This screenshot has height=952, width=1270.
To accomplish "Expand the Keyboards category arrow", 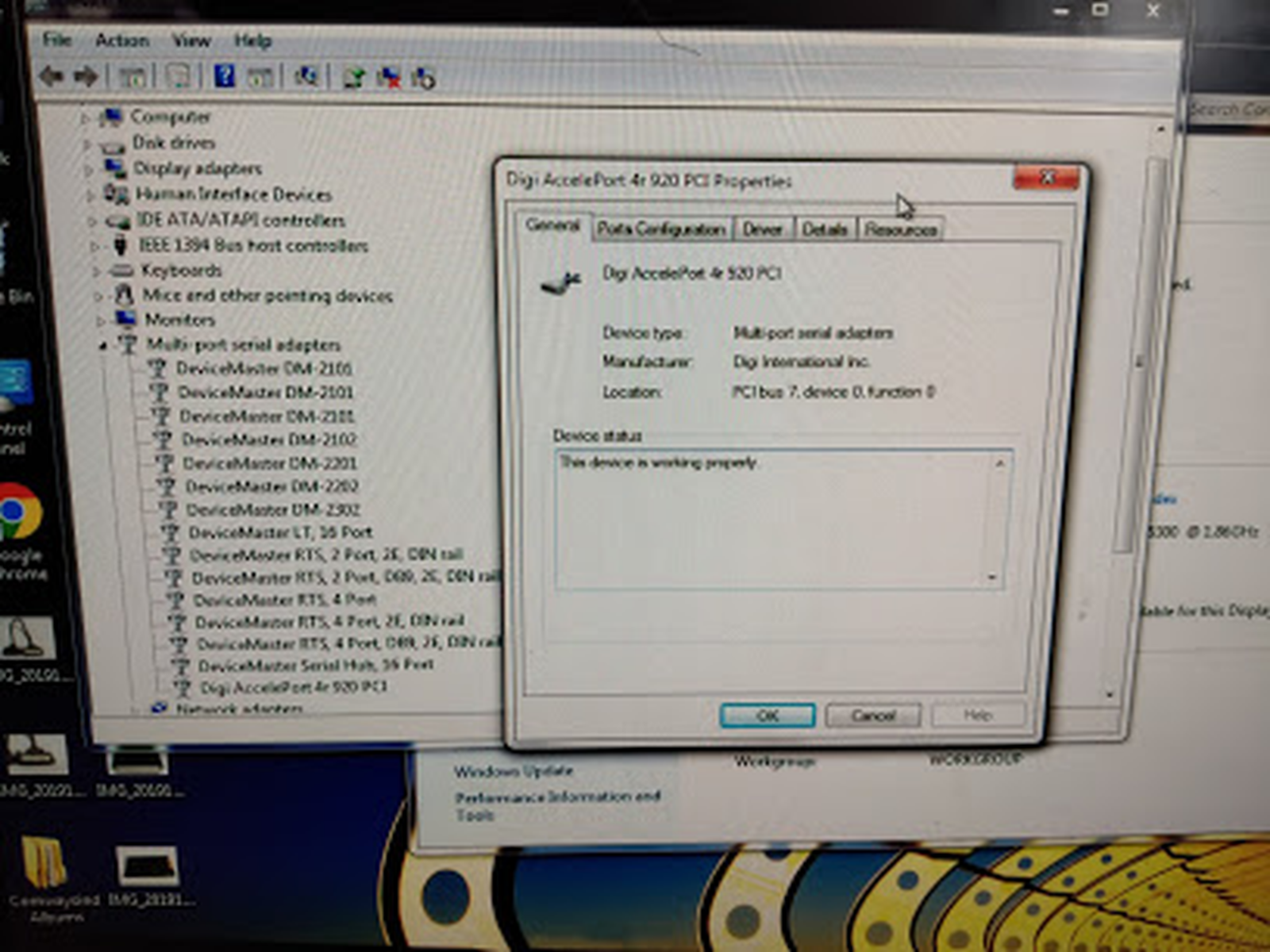I will click(x=97, y=271).
